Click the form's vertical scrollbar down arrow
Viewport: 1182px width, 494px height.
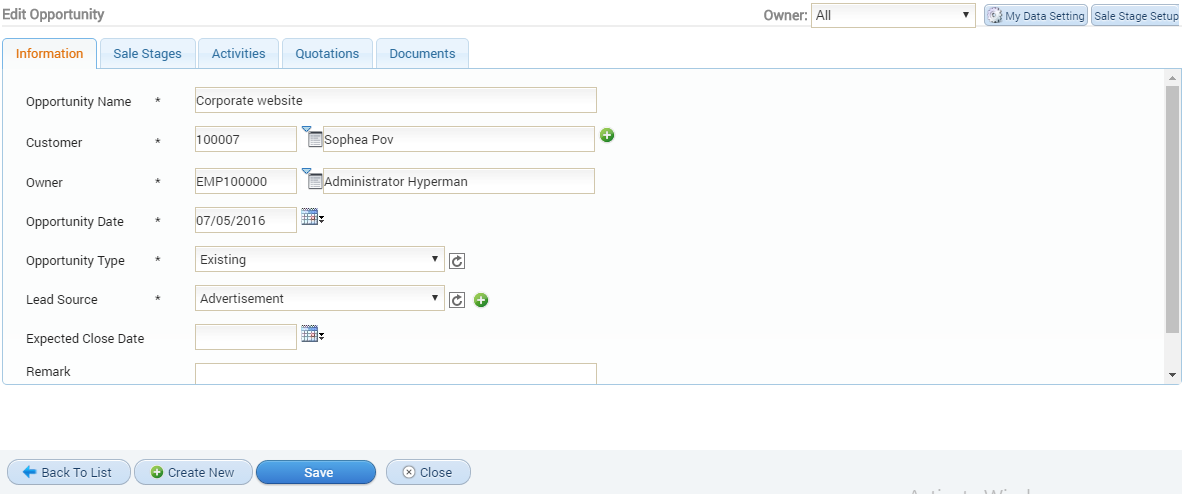pyautogui.click(x=1172, y=375)
